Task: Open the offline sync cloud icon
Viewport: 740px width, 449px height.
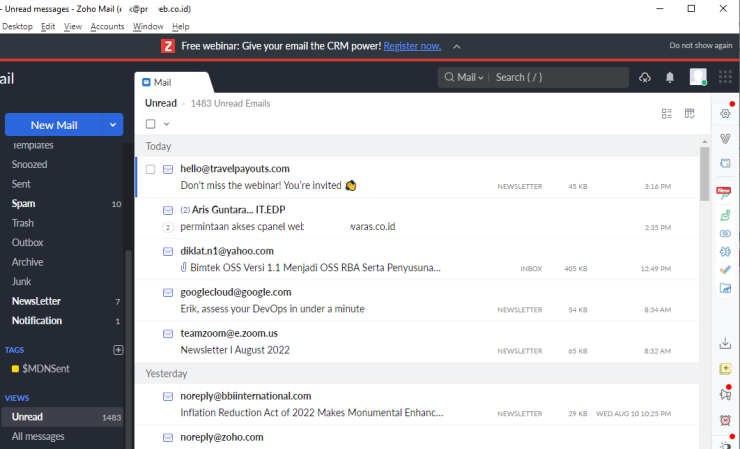Action: (x=645, y=77)
